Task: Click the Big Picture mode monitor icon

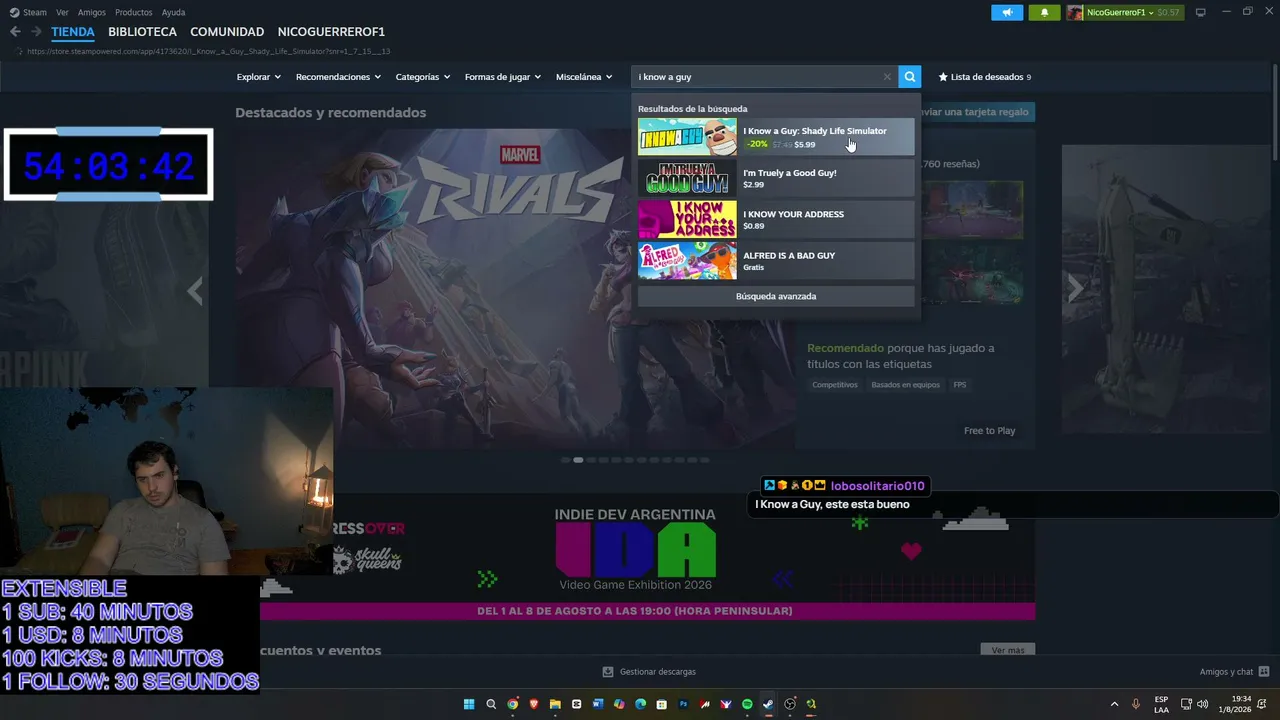Action: (x=1201, y=12)
